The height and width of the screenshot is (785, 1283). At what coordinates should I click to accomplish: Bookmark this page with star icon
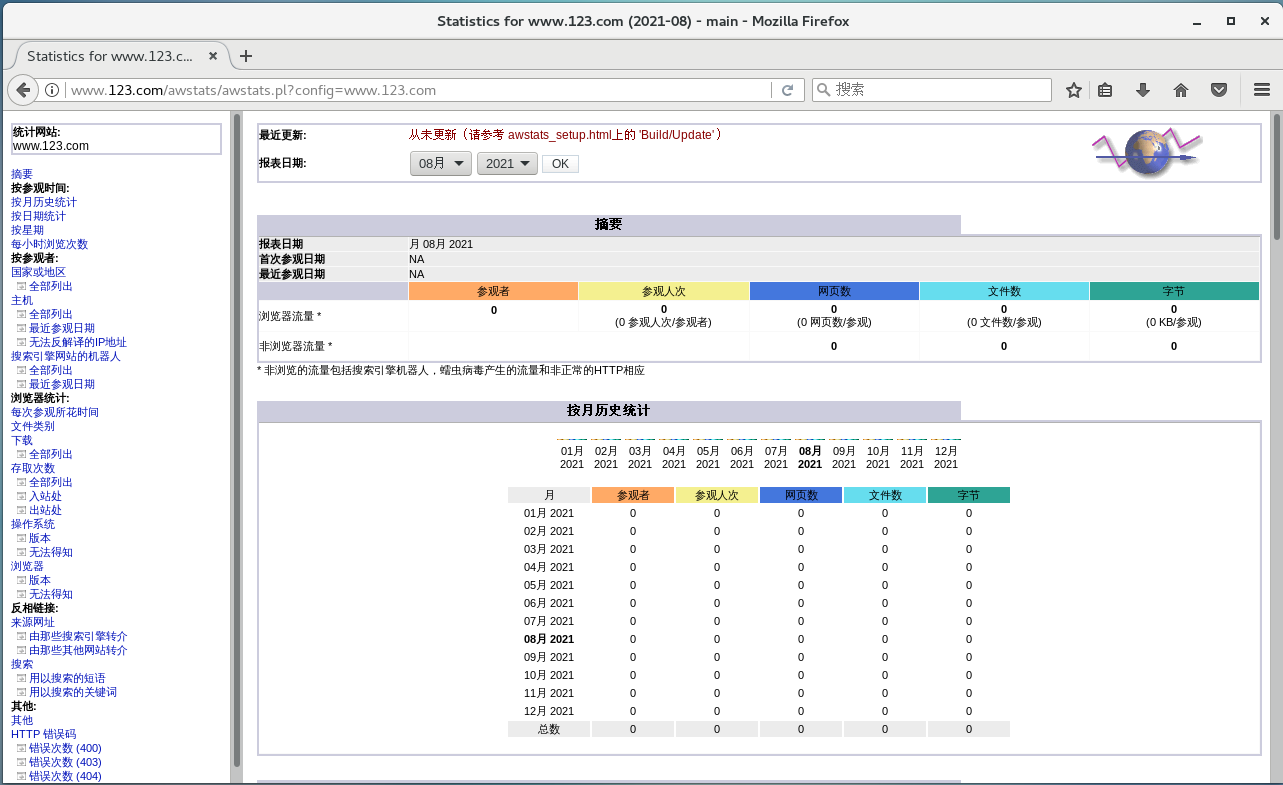(1074, 90)
